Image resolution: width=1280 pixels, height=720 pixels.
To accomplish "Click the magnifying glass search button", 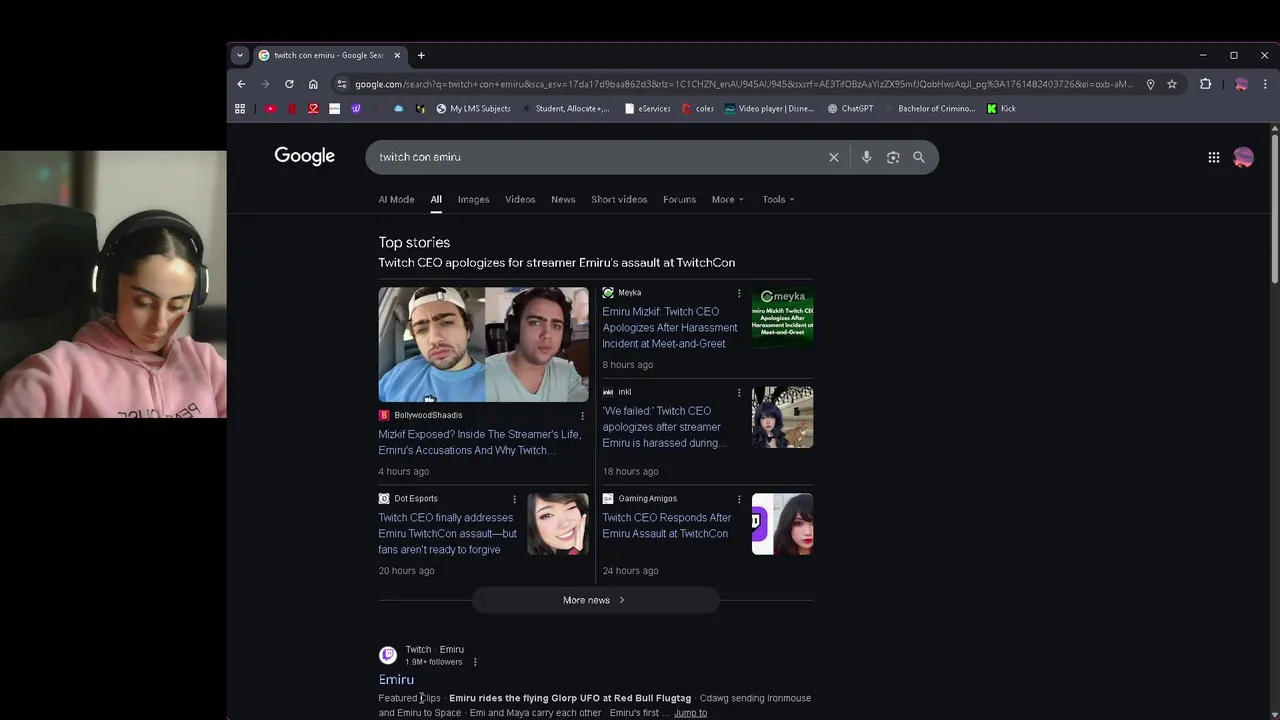I will coord(919,157).
